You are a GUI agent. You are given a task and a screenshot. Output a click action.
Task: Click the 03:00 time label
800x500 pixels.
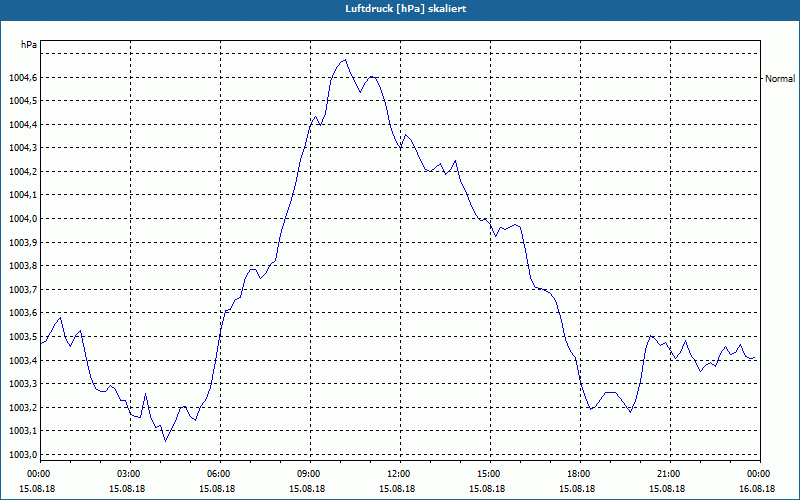pos(130,474)
